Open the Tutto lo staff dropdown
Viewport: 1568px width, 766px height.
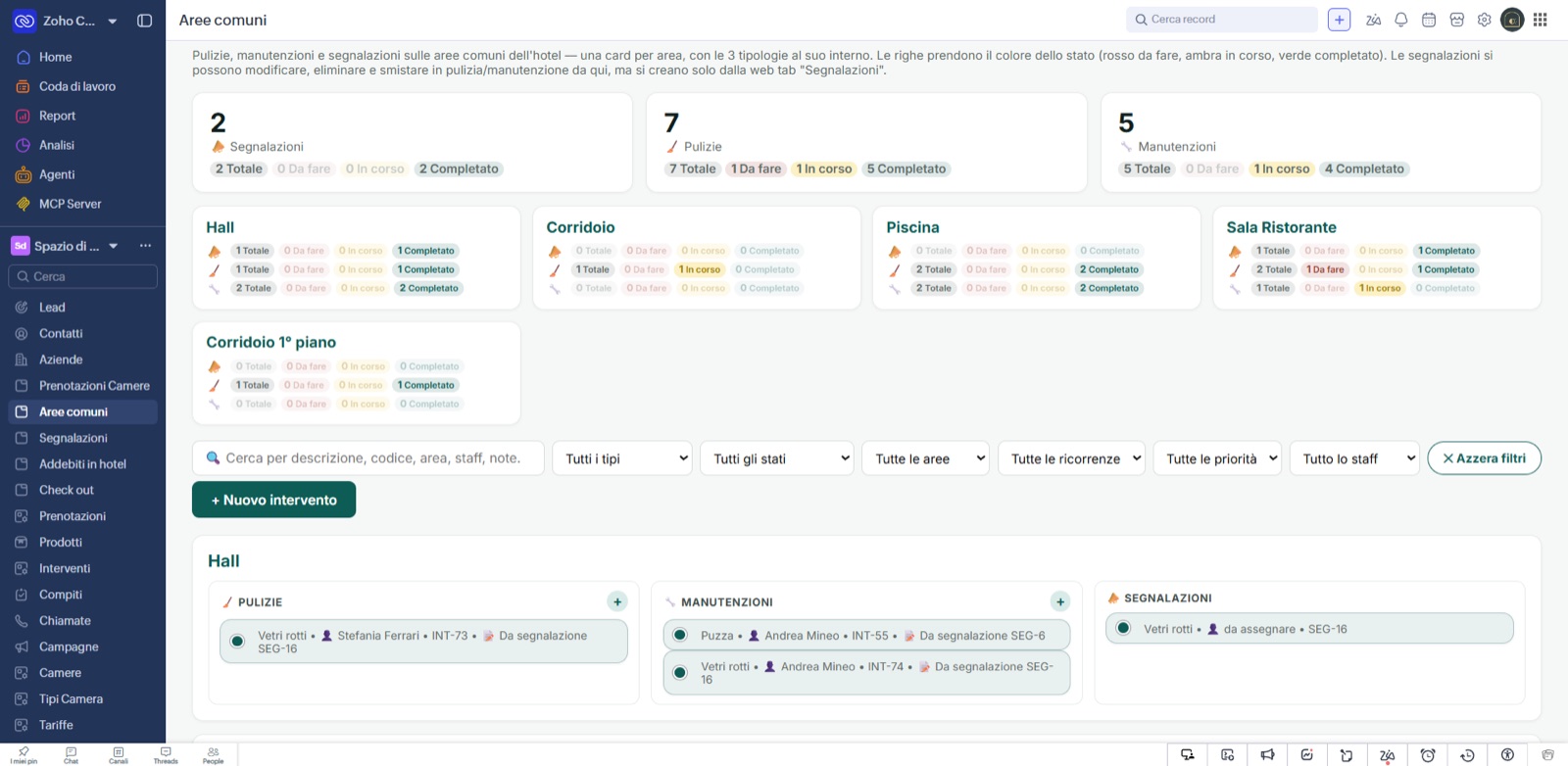pyautogui.click(x=1354, y=458)
